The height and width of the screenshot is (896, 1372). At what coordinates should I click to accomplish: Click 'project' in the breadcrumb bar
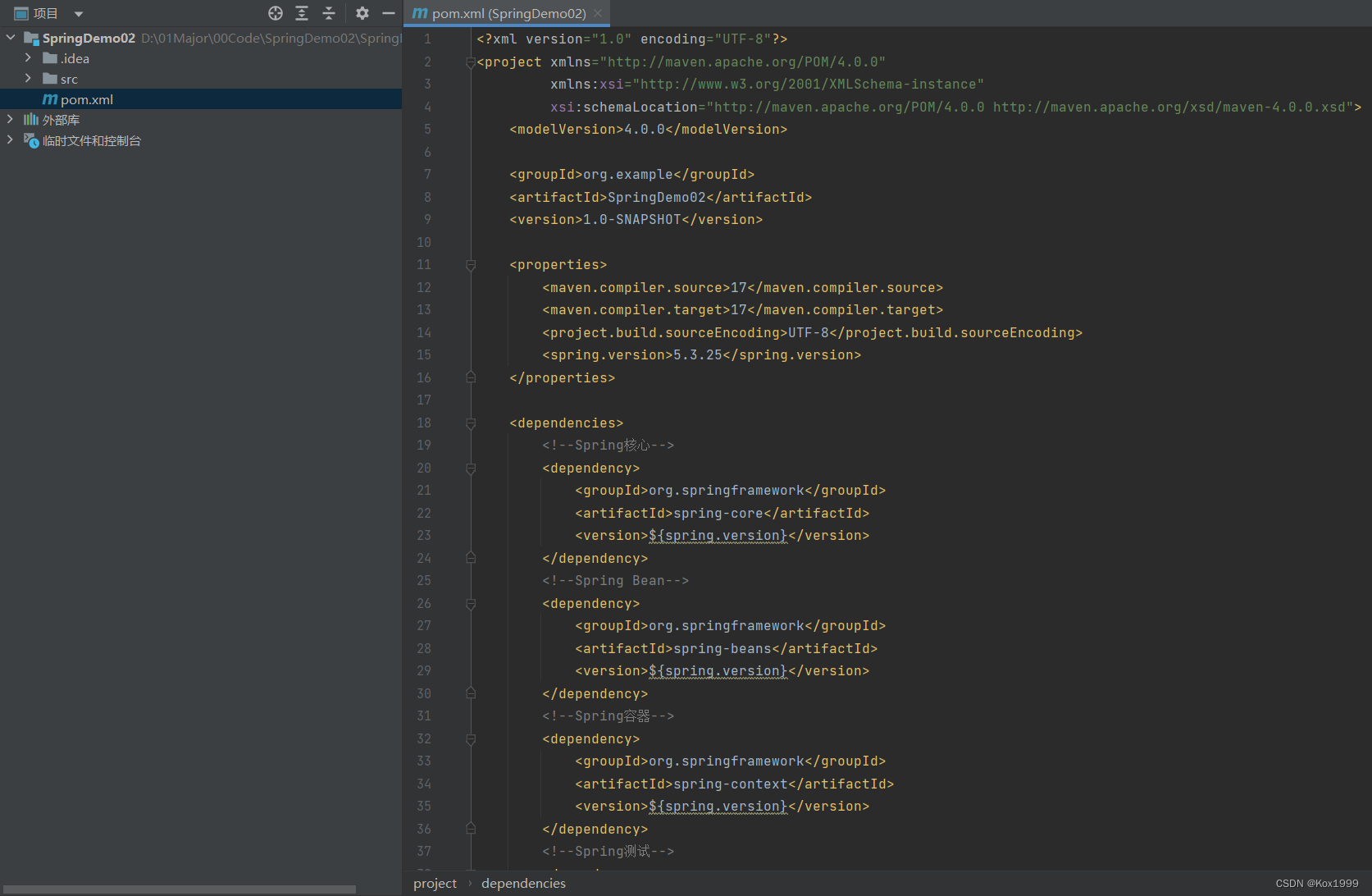click(x=435, y=883)
